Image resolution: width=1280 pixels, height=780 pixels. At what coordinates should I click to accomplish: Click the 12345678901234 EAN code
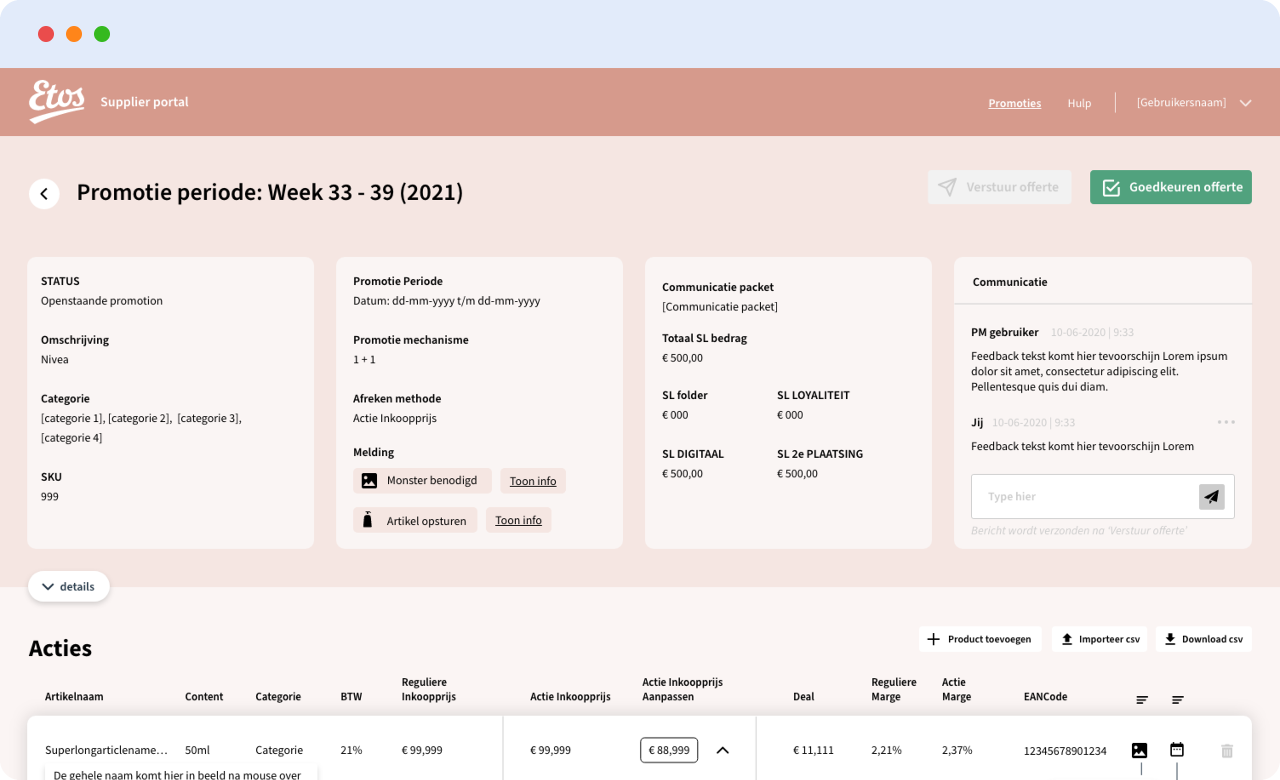(x=1065, y=751)
